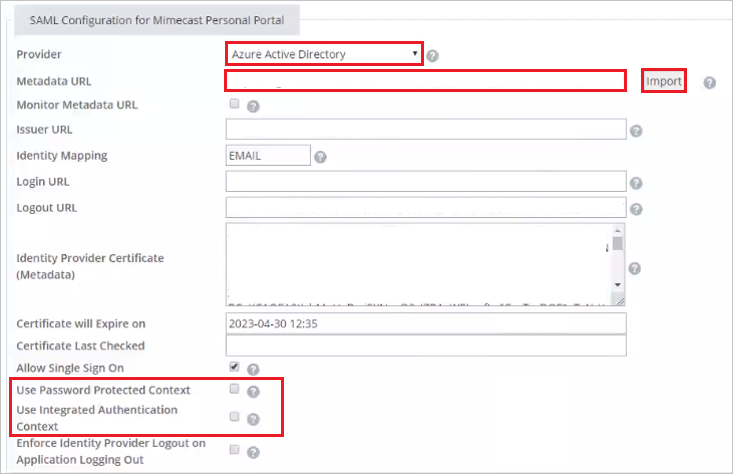The image size is (733, 474).
Task: Enable Enforce Identity Provider Logout checkbox
Action: coord(235,450)
